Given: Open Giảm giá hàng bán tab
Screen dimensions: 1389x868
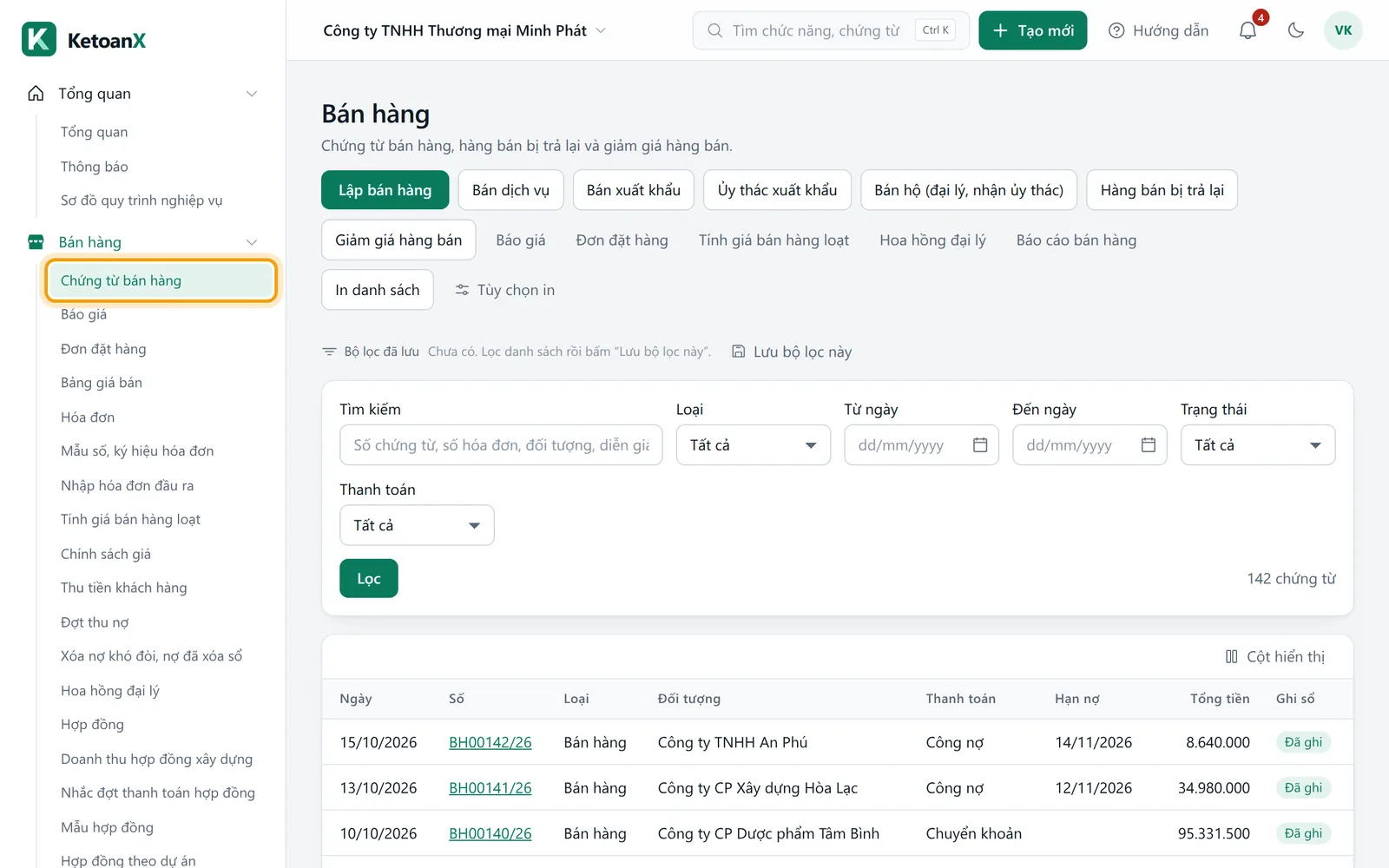Looking at the screenshot, I should point(398,240).
